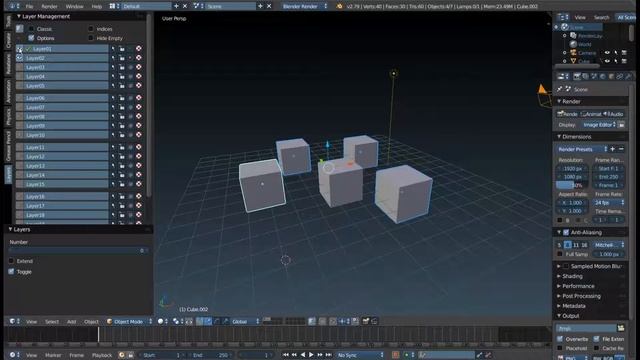This screenshot has width=640, height=360.
Task: Click the Number slider in the Layers panel
Action: point(78,250)
